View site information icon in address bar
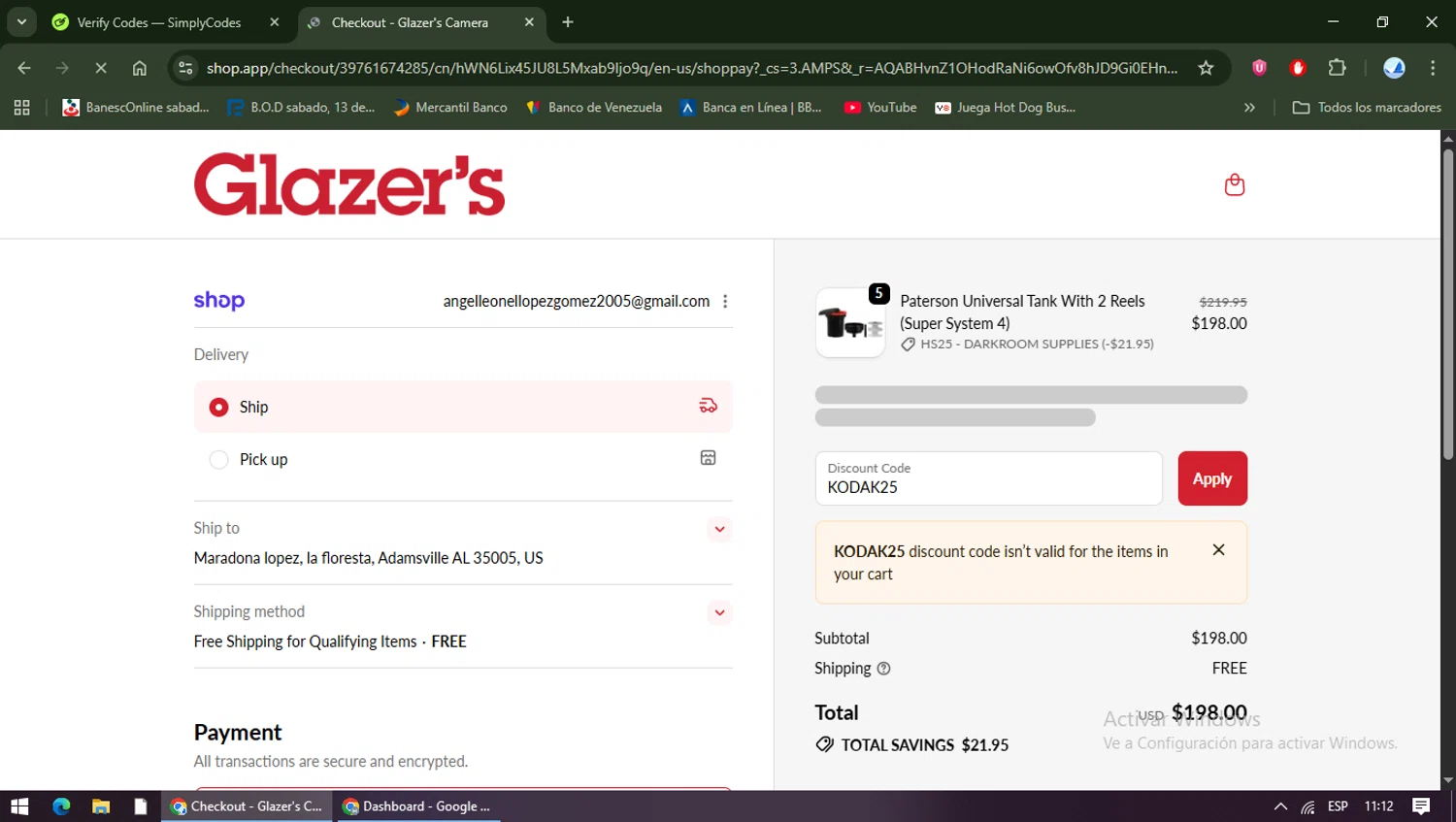This screenshot has width=1456, height=822. [186, 68]
